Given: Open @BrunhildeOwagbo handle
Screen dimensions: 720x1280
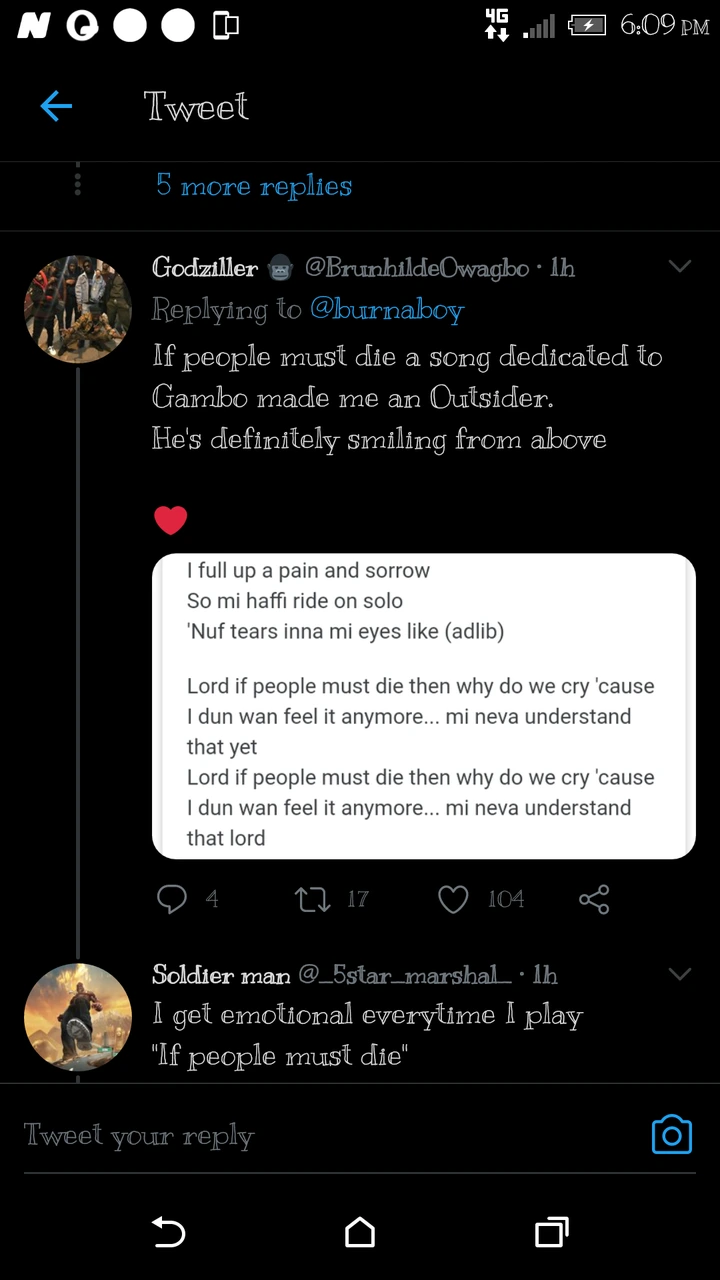Looking at the screenshot, I should 416,268.
